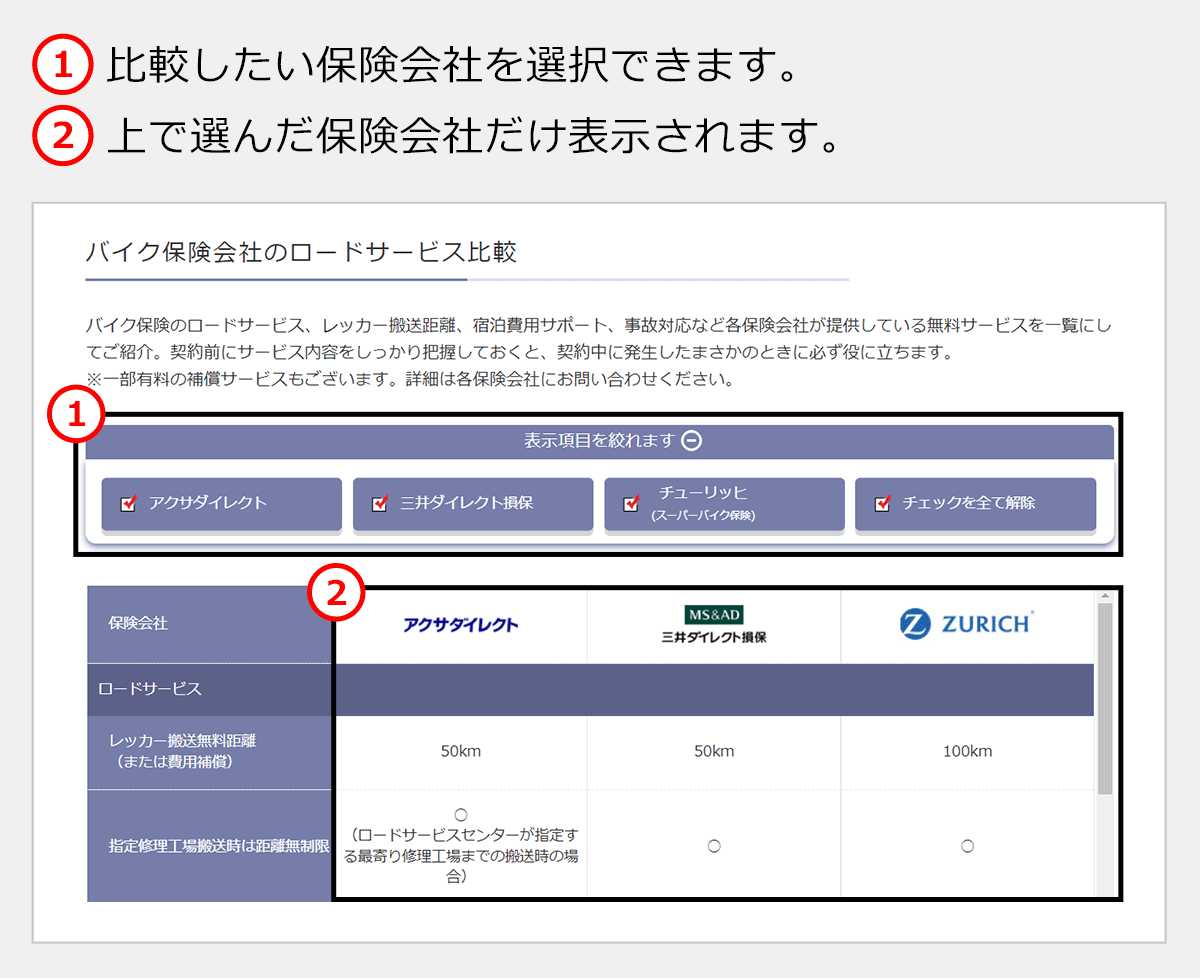Screen dimensions: 1200x978
Task: Click the アクサダイレクト logo in table header
Action: coord(461,625)
